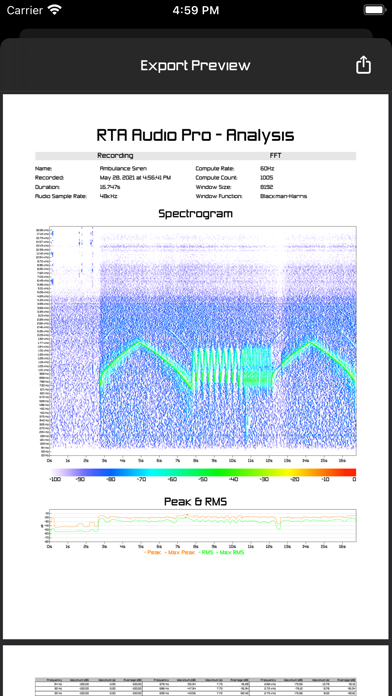
Task: Click the 8192 window size value
Action: tap(266, 187)
